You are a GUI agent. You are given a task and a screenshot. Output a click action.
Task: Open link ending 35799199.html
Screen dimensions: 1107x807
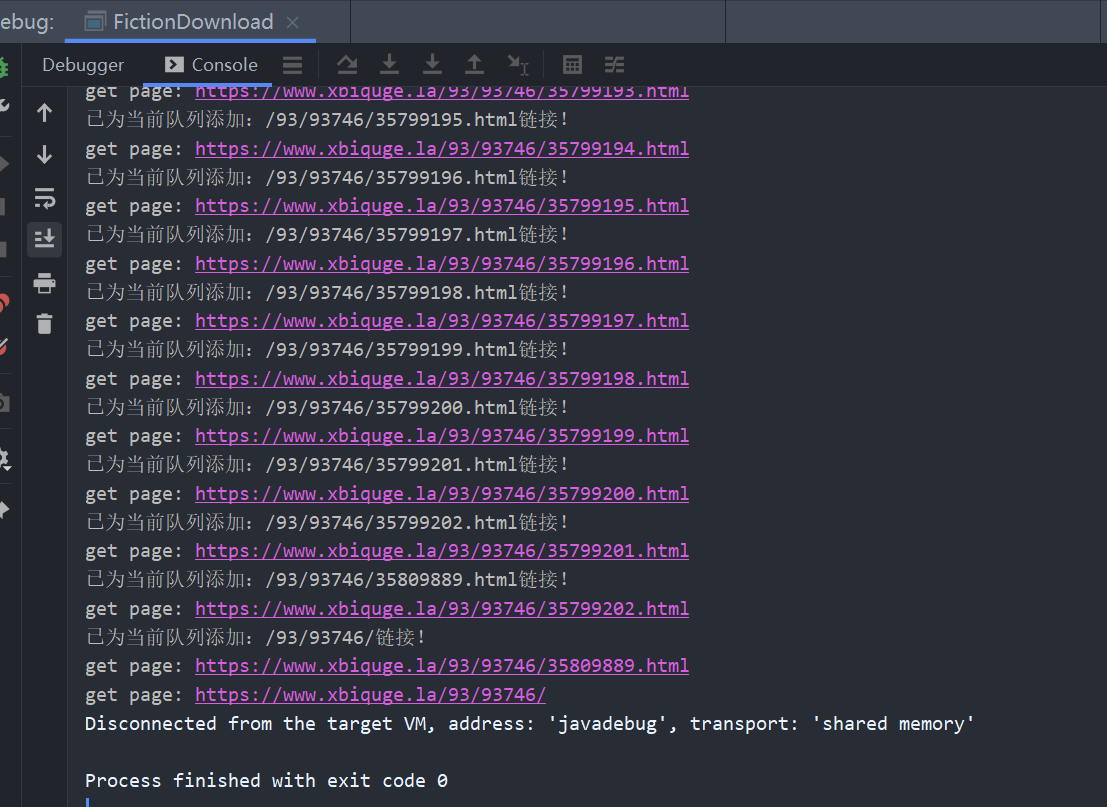(442, 436)
